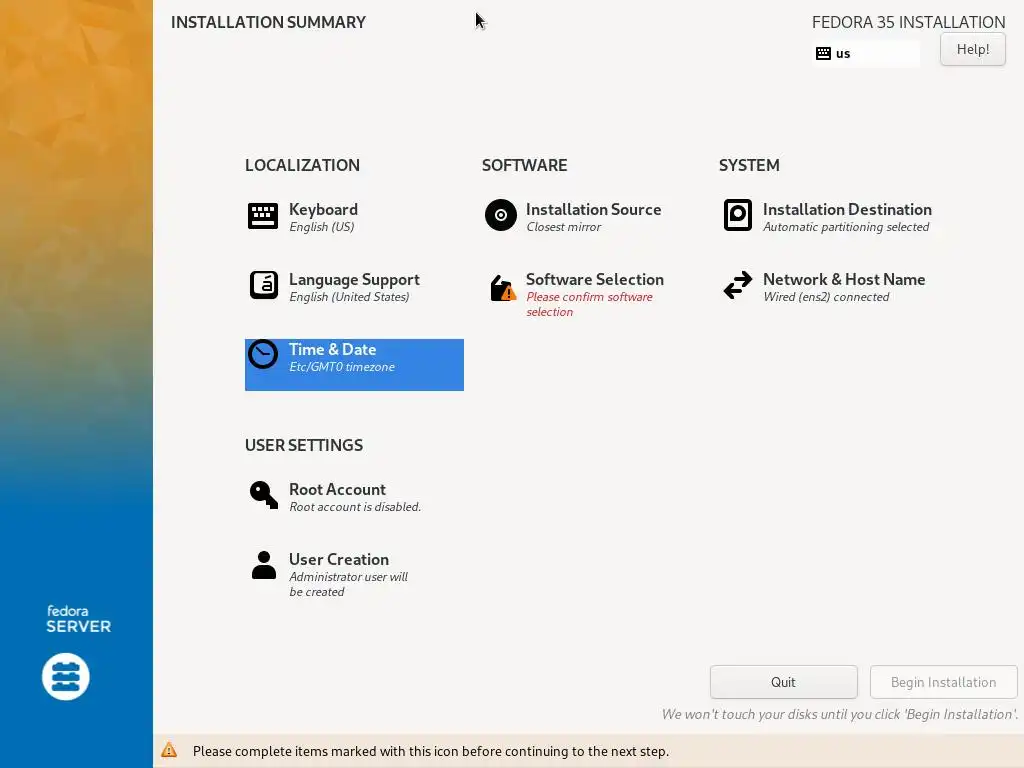Click the User Creation person icon
This screenshot has width=1024, height=768.
[x=264, y=566]
